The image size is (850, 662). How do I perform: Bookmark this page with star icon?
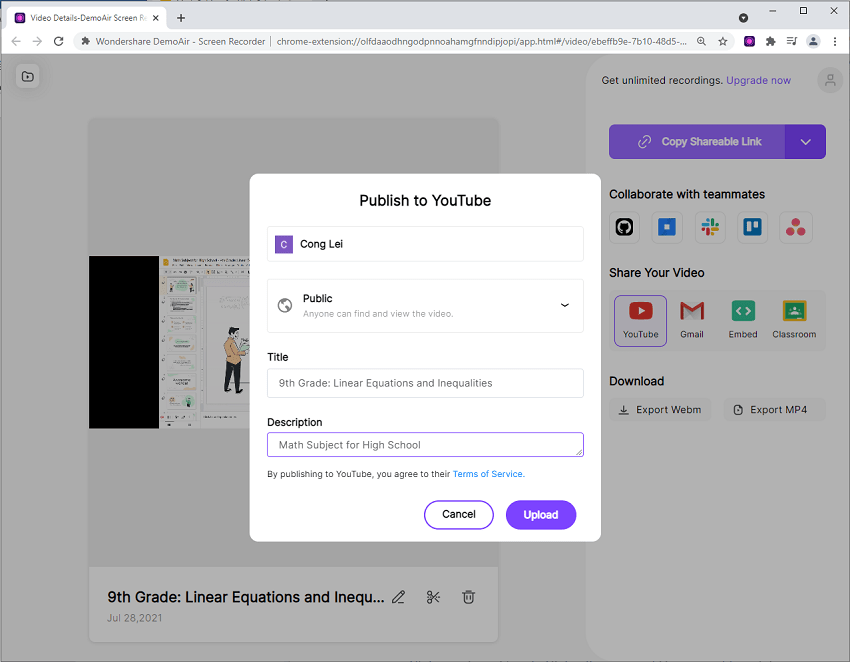click(723, 41)
